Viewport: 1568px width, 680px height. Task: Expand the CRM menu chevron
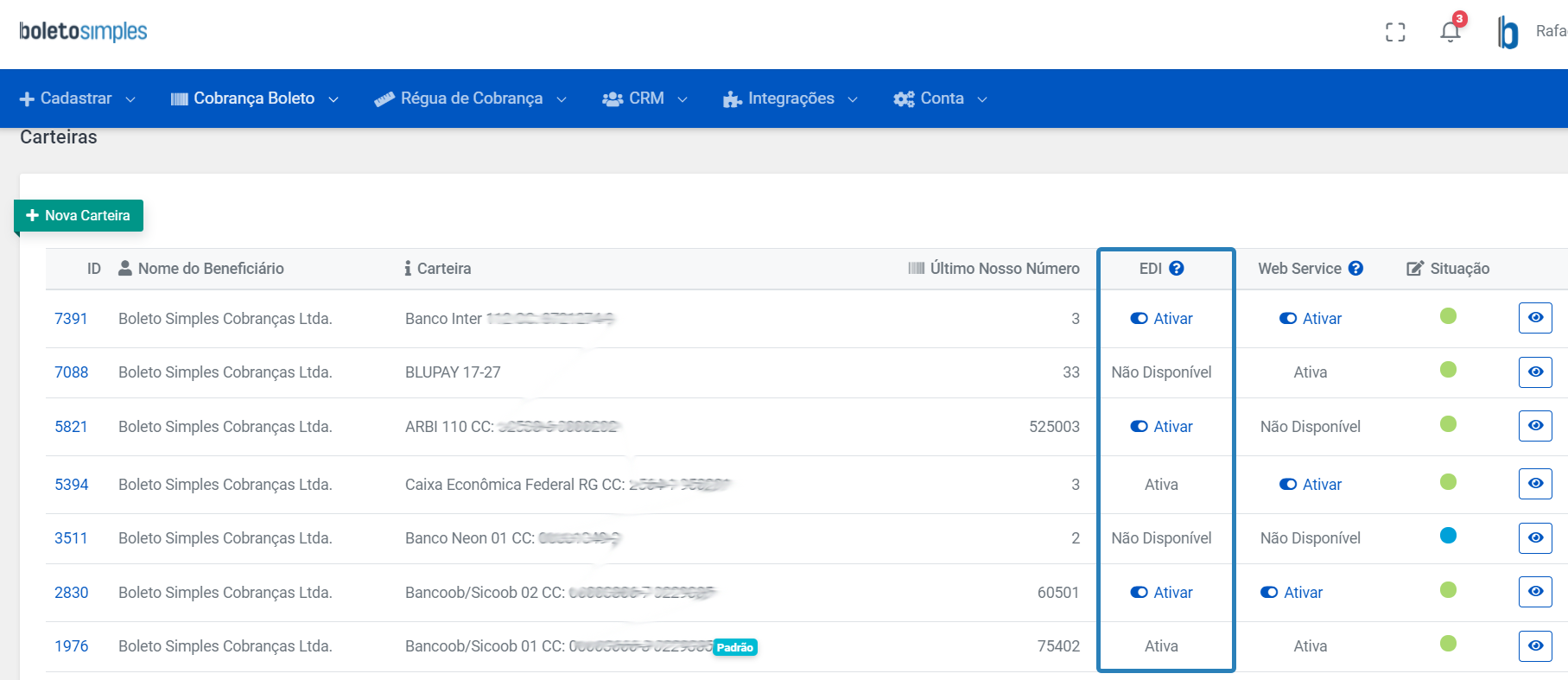pyautogui.click(x=682, y=99)
